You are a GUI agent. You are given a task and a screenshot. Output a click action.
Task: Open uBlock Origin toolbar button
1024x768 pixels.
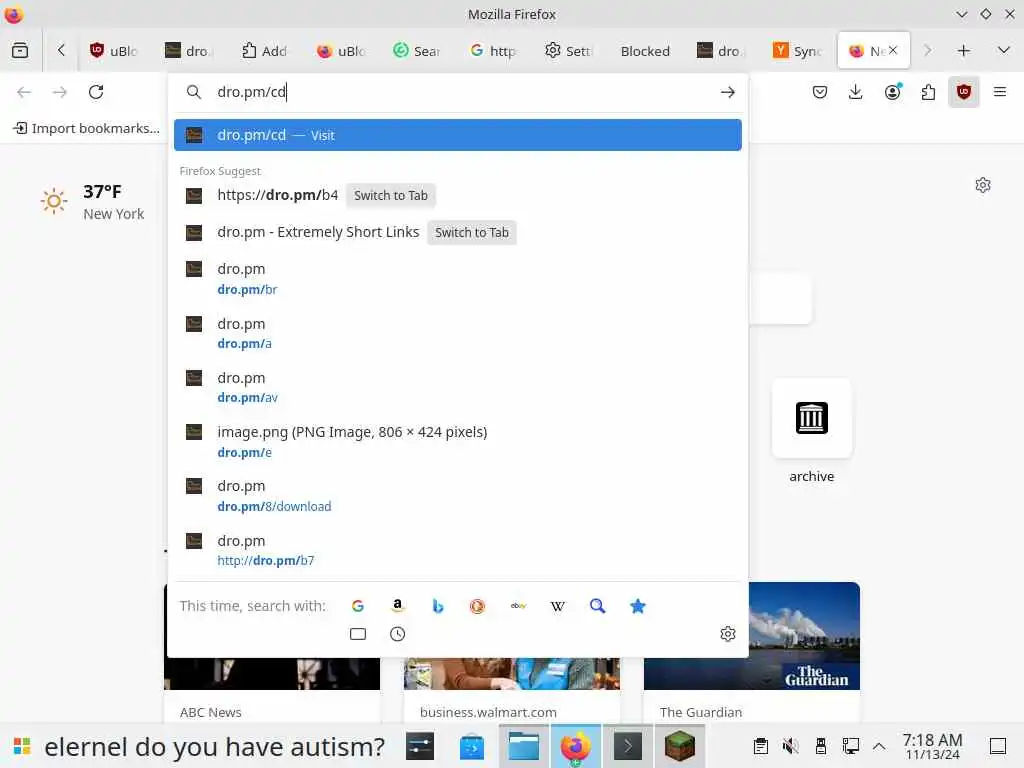(x=963, y=92)
